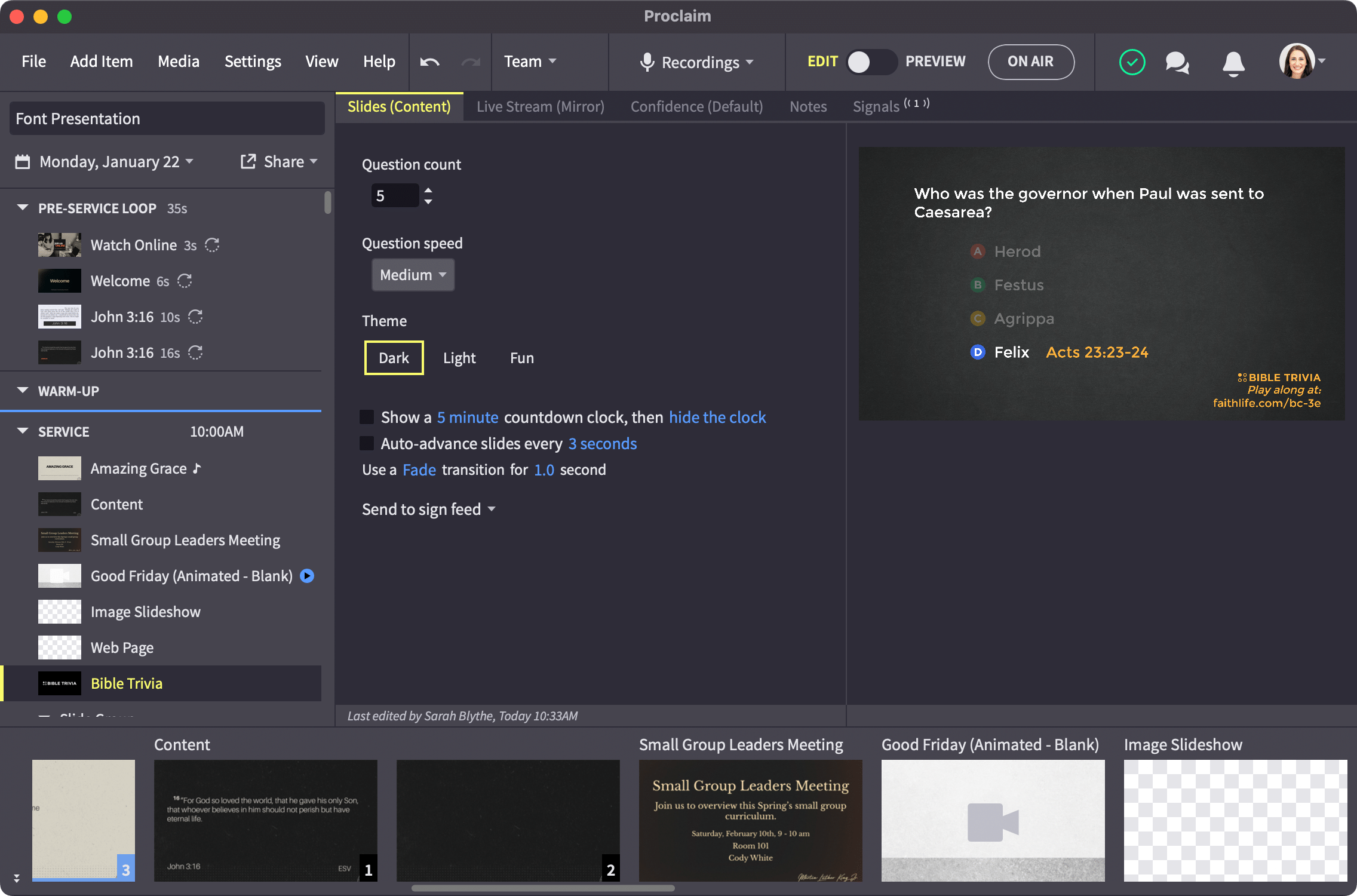Open the Add Item menu
The image size is (1357, 896).
tap(102, 62)
